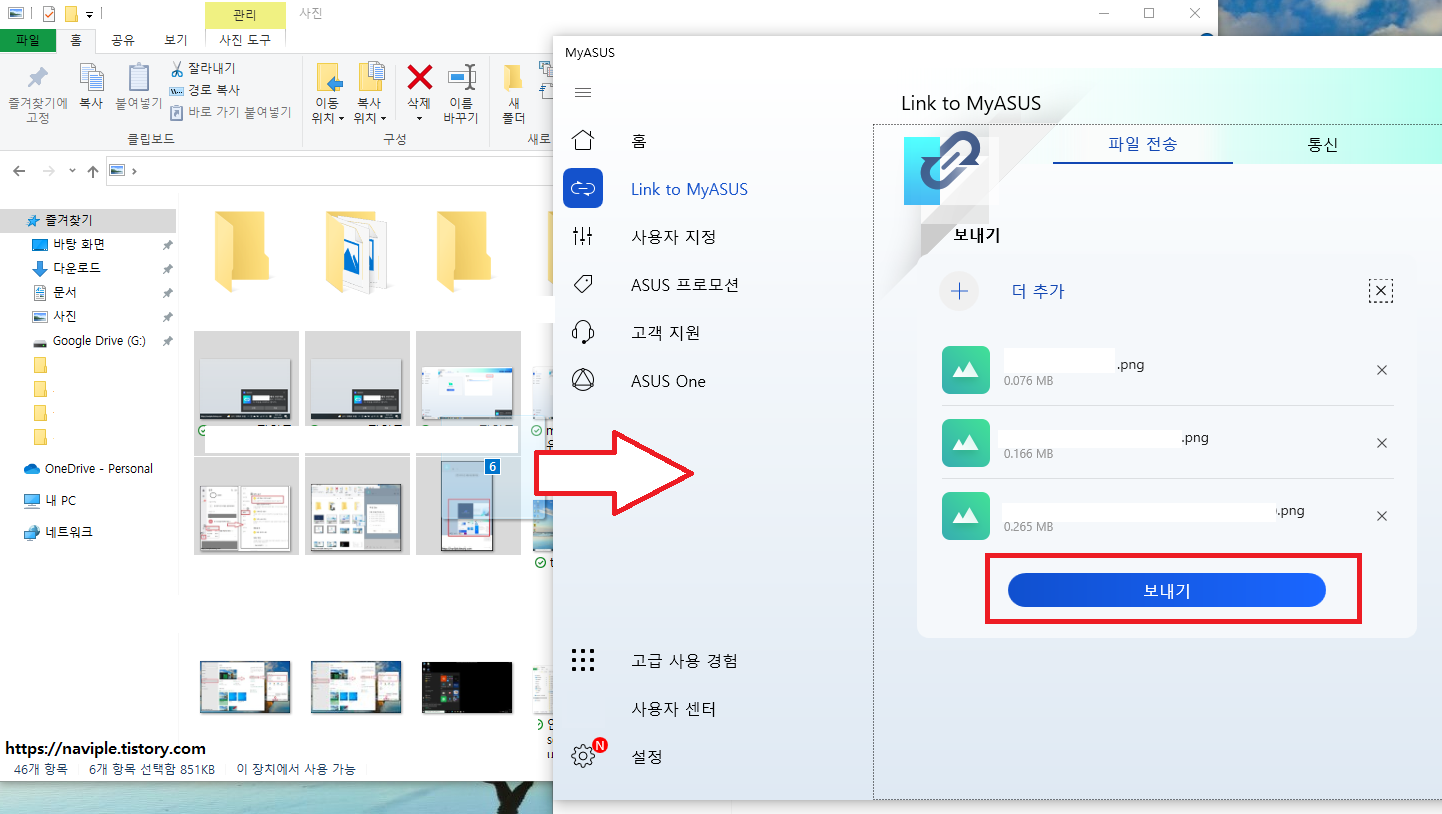Remove the 0.265 MB png file
The height and width of the screenshot is (814, 1442).
pyautogui.click(x=1382, y=516)
